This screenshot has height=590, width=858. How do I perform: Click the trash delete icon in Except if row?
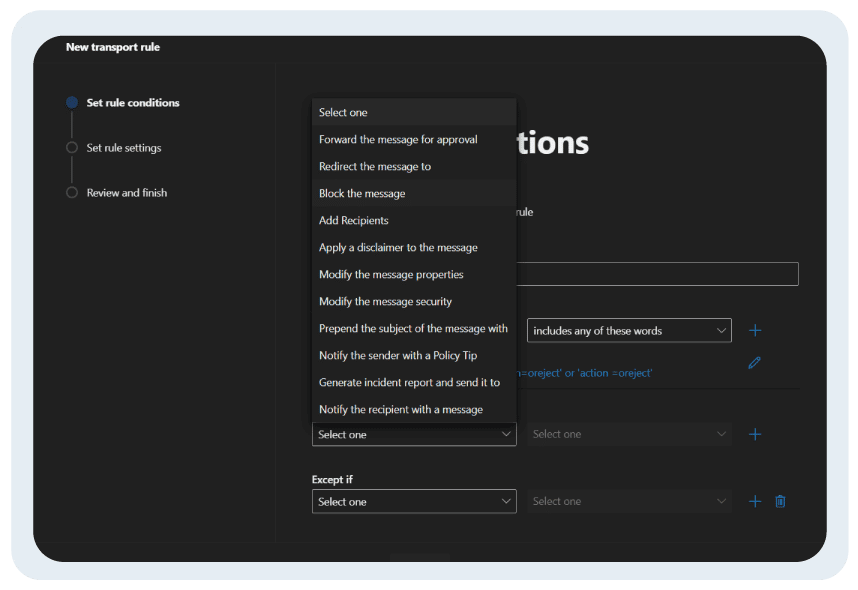(x=780, y=501)
